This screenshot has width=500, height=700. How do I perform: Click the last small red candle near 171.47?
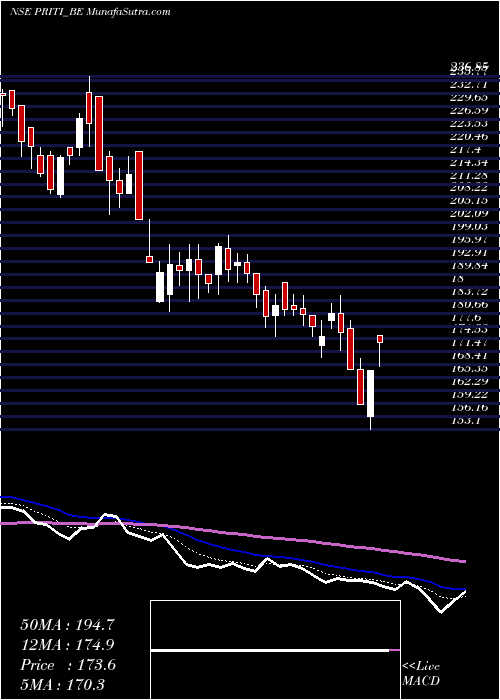tap(380, 339)
